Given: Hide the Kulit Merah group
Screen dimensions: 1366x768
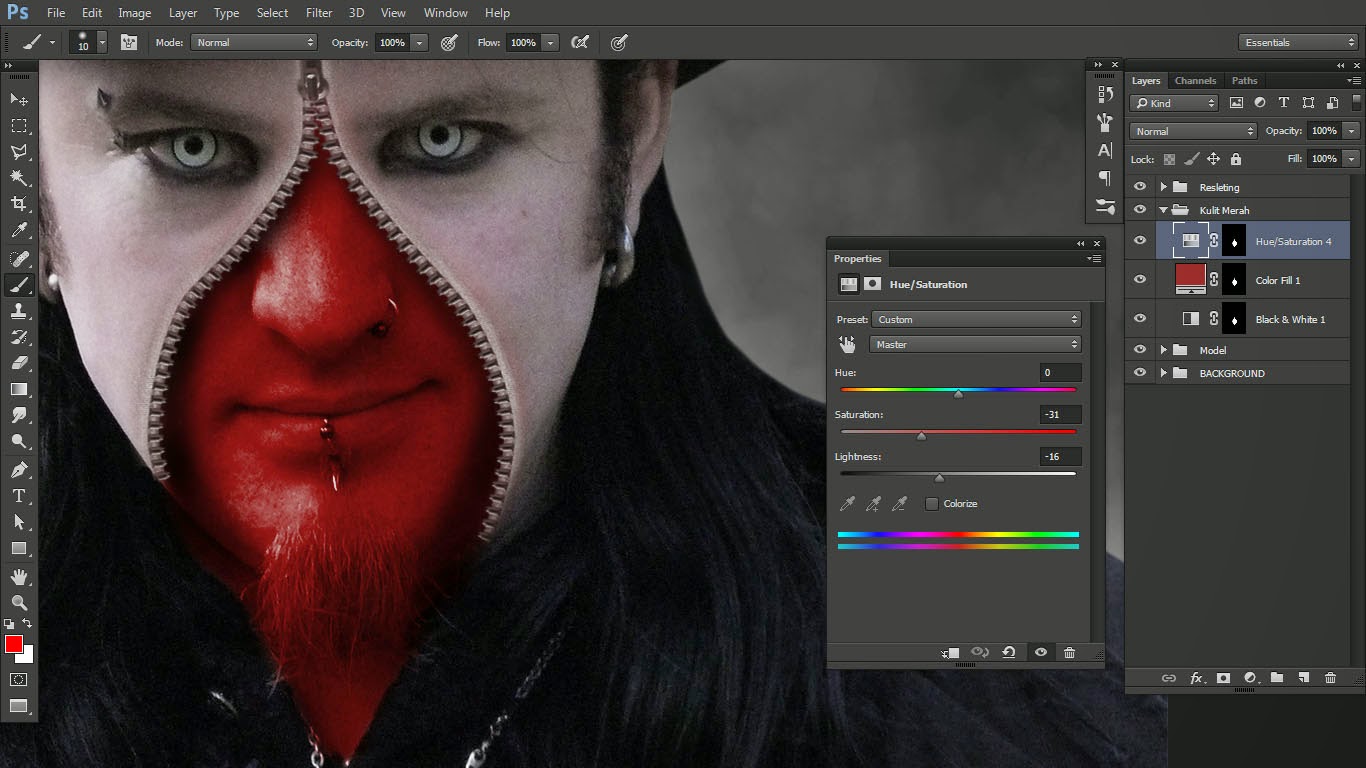Looking at the screenshot, I should (1139, 210).
